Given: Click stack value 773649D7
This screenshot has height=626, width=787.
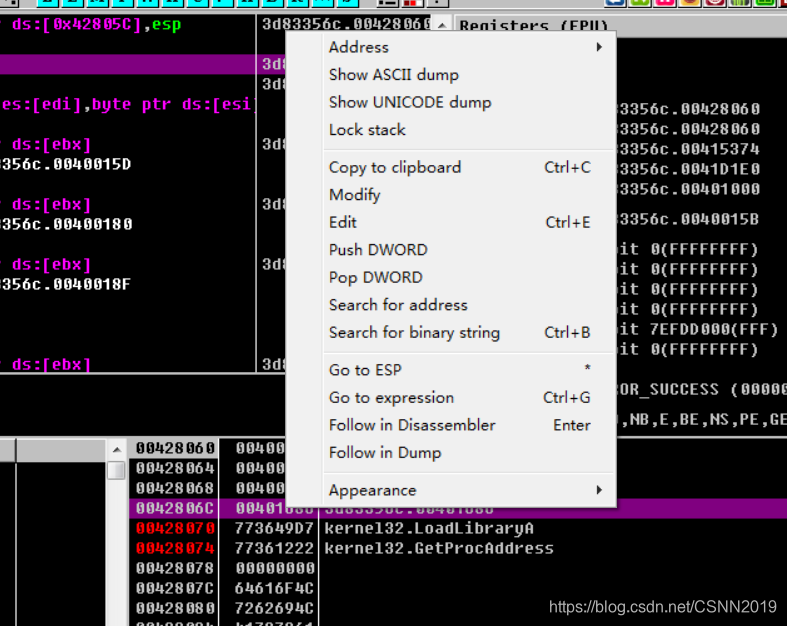Looking at the screenshot, I should click(x=274, y=528).
